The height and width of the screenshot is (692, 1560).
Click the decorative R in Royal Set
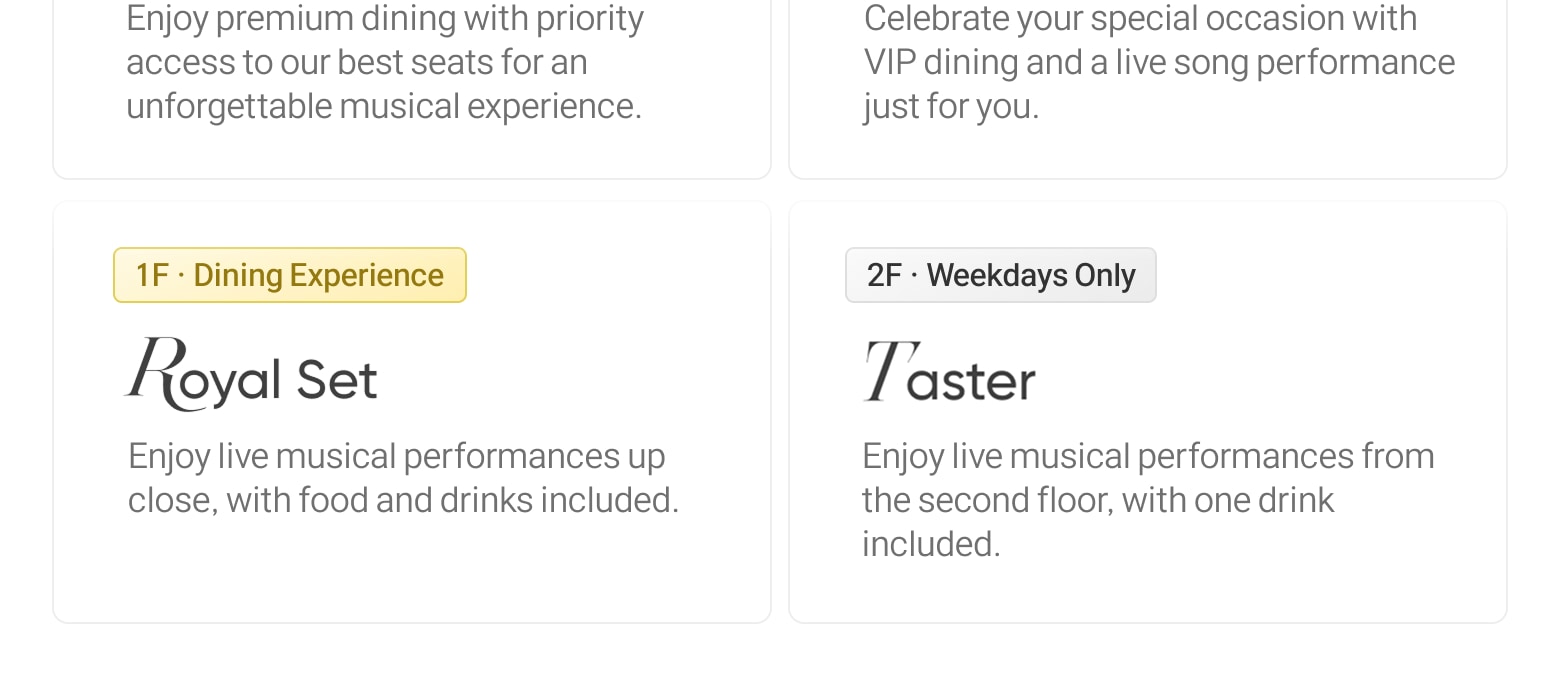tap(156, 372)
